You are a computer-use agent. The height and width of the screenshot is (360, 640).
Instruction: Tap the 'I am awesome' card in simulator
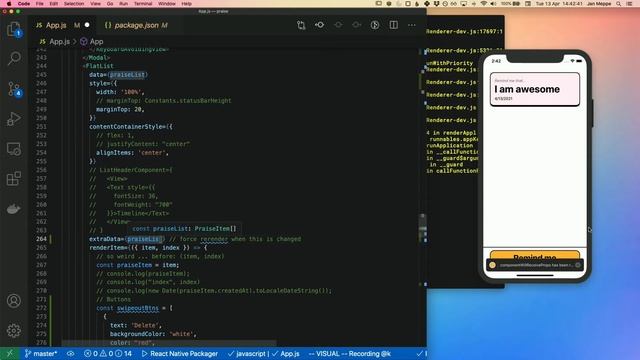click(x=535, y=89)
